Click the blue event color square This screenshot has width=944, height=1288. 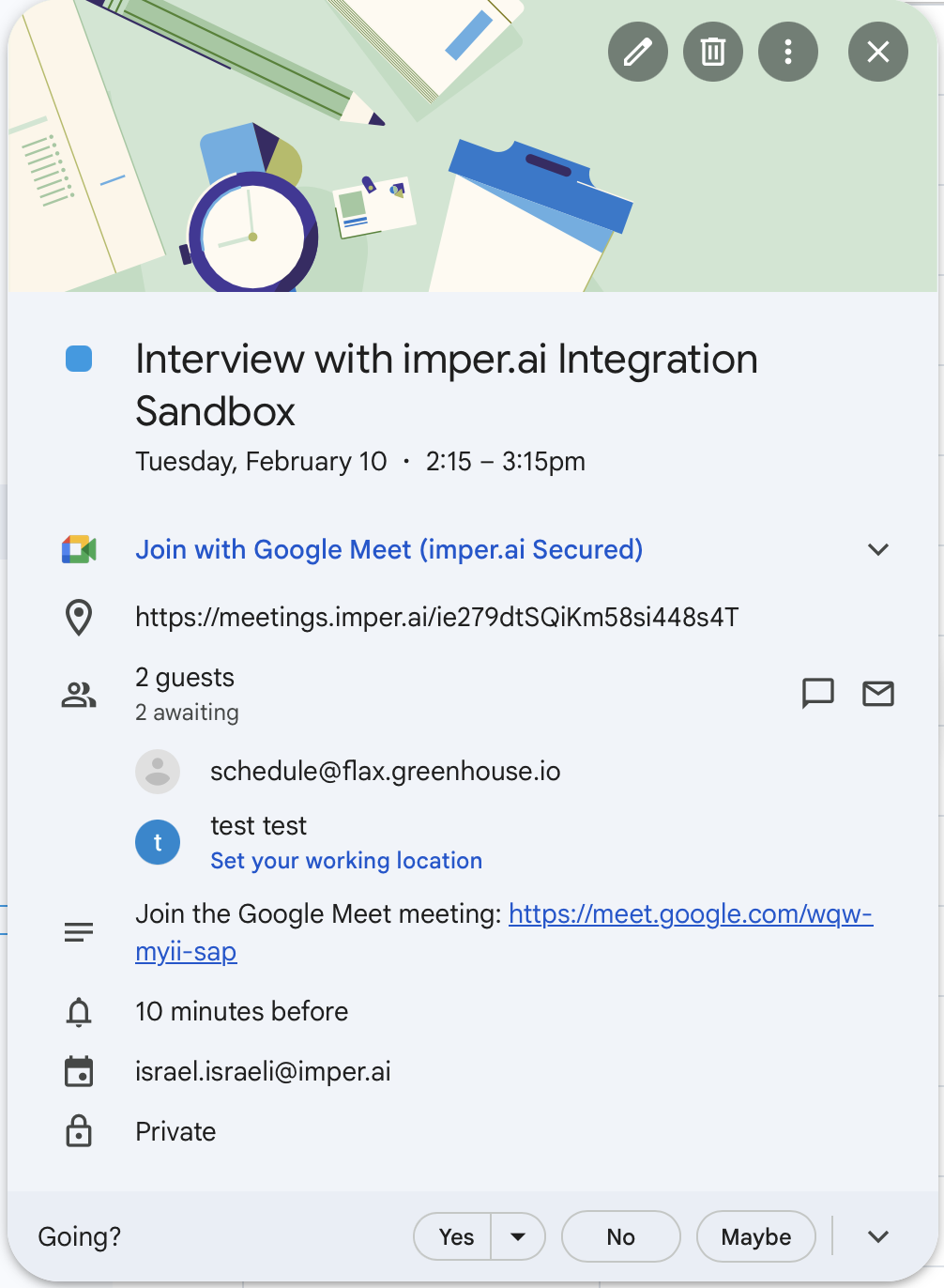79,359
